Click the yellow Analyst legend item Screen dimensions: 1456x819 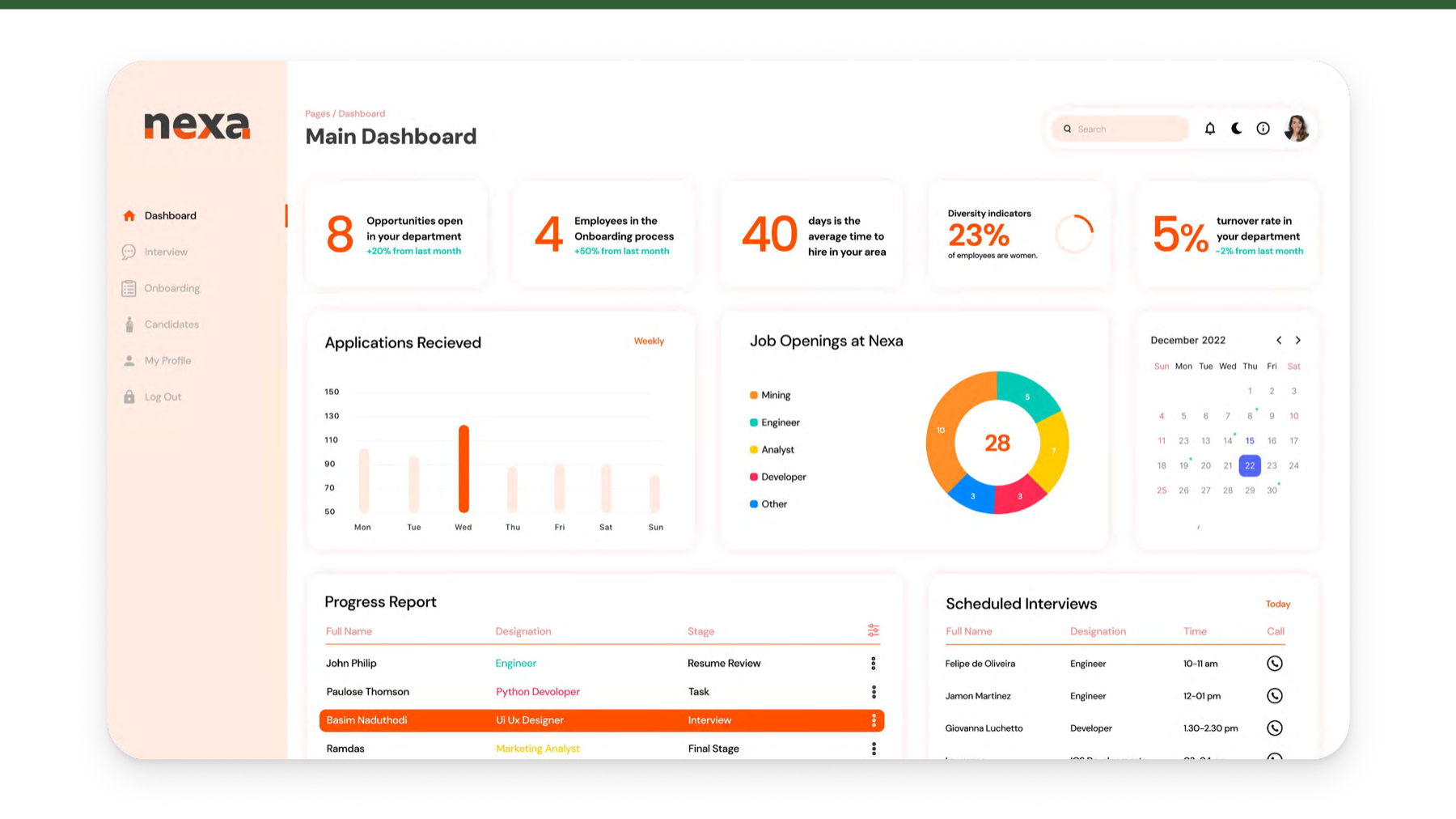[772, 450]
